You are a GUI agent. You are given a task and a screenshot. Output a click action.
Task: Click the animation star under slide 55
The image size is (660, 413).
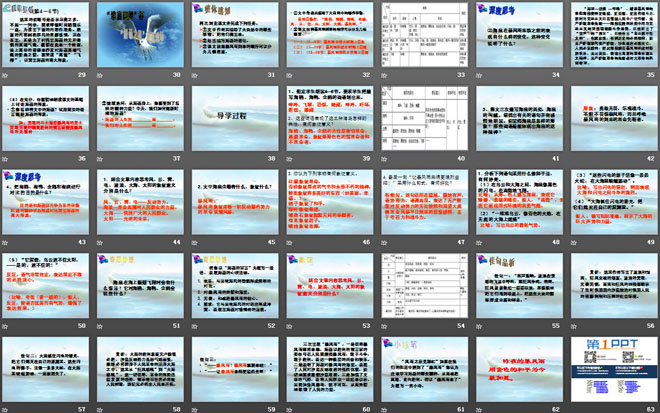click(x=479, y=326)
